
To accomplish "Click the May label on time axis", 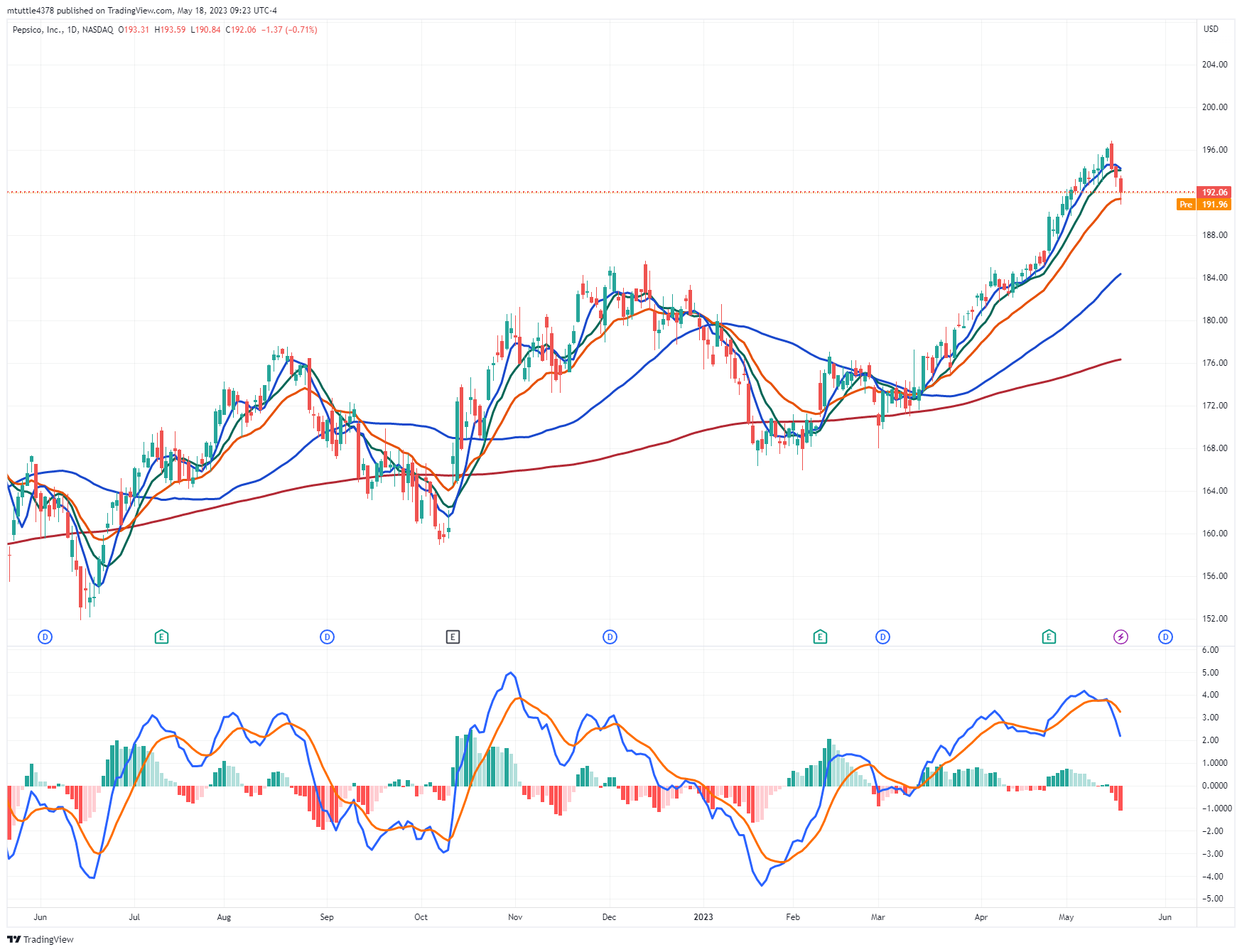I will point(1066,917).
